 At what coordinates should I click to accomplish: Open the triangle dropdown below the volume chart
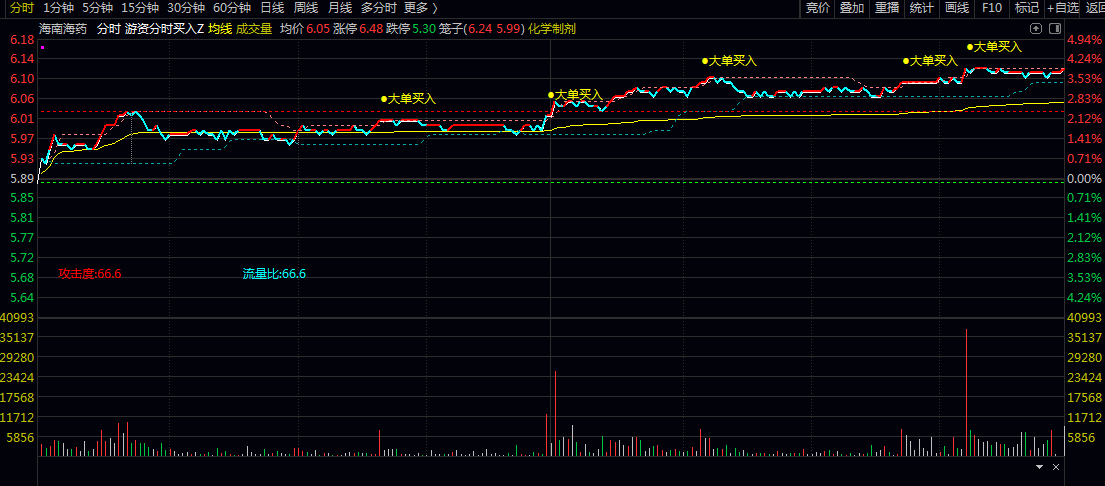point(1039,467)
